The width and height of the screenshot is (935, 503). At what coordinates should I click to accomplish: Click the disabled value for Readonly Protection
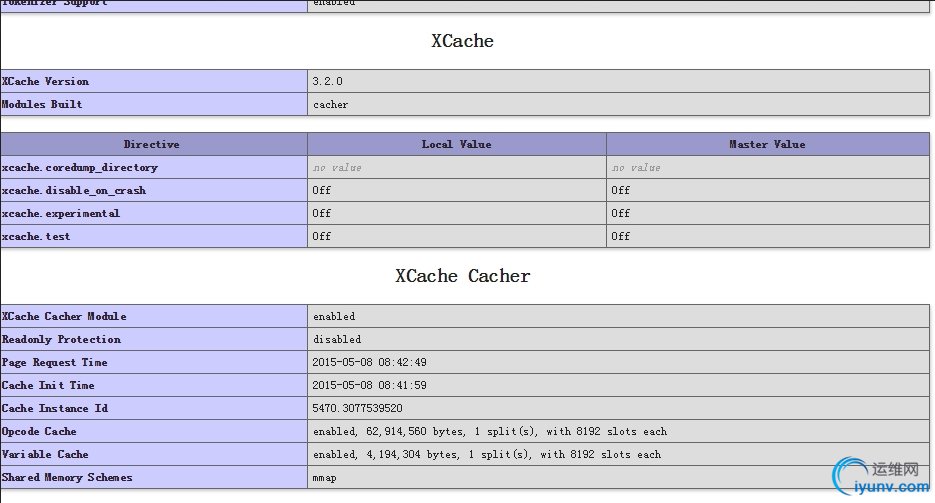337,339
